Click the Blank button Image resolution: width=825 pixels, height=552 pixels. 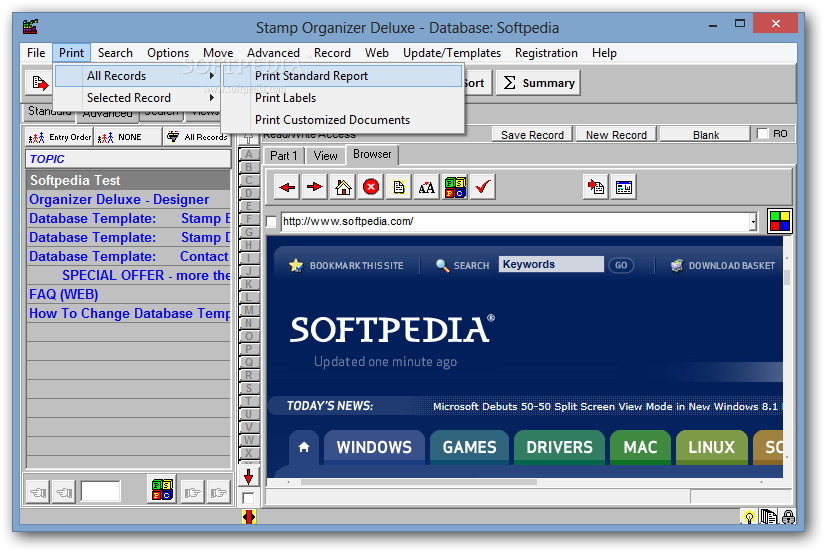pyautogui.click(x=705, y=135)
